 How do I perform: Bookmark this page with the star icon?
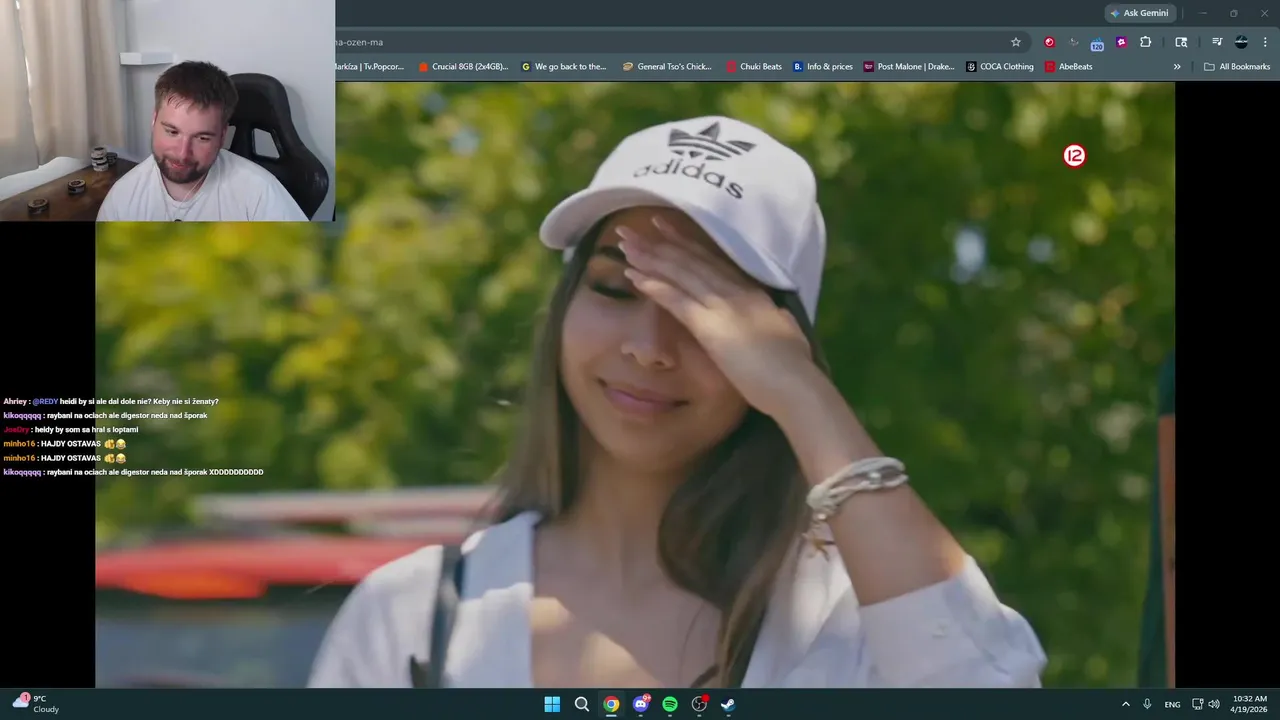(1016, 42)
